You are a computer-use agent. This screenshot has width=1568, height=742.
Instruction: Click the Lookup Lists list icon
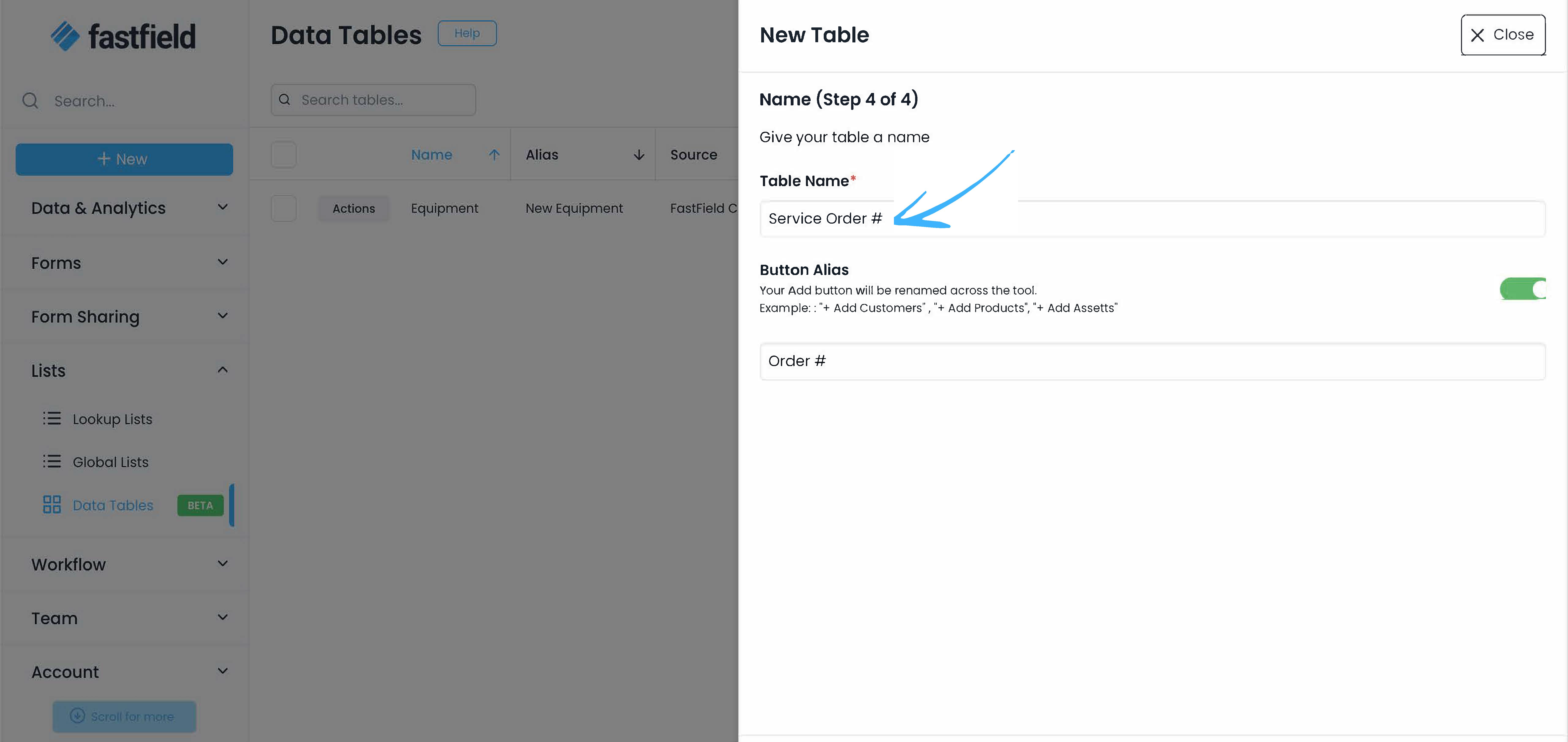click(52, 419)
